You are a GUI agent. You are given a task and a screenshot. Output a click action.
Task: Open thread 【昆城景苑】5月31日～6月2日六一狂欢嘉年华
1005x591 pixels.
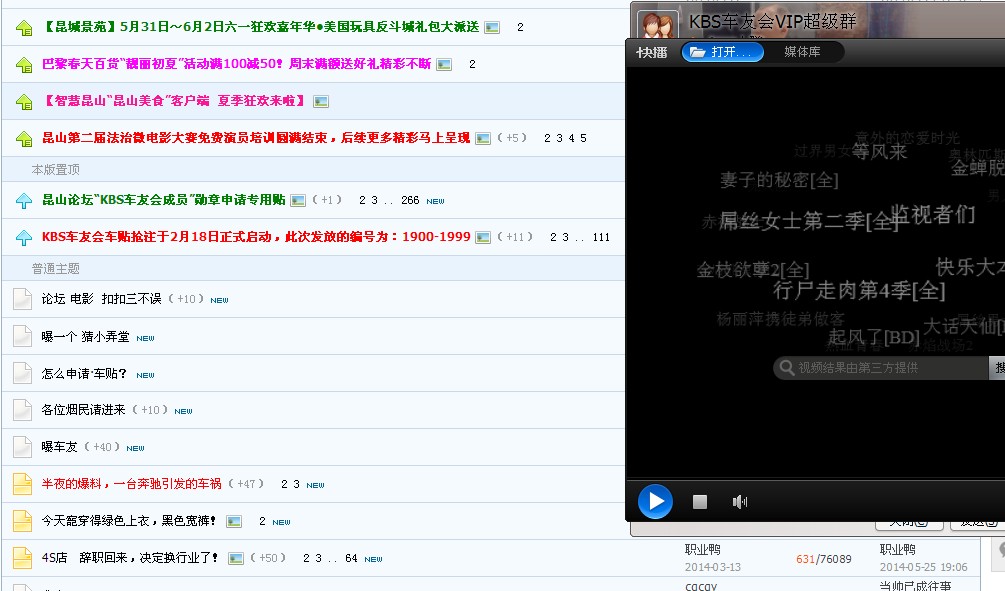[x=261, y=27]
